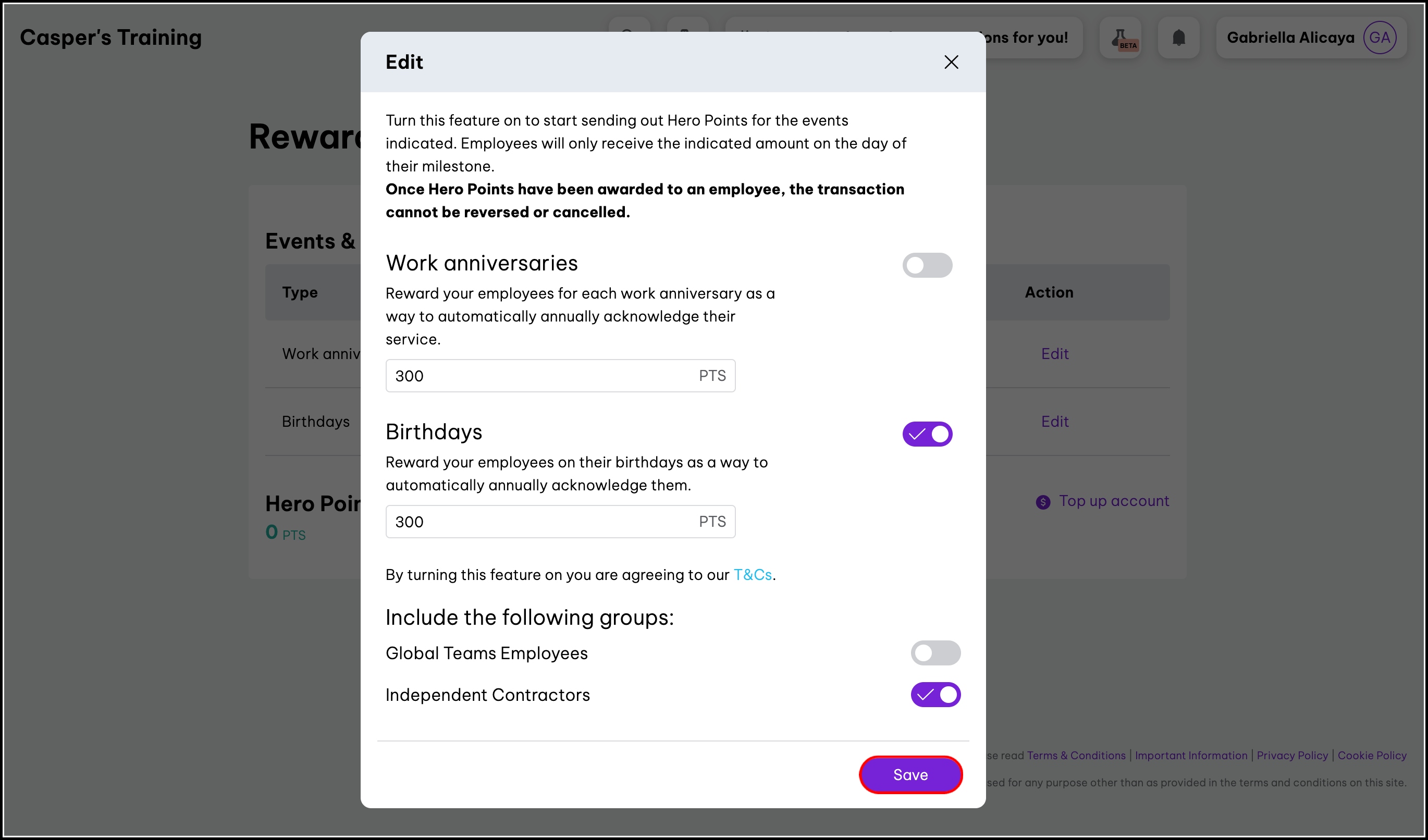Open Gabriella Alicaya user menu
This screenshot has height=840, width=1428.
click(1290, 38)
